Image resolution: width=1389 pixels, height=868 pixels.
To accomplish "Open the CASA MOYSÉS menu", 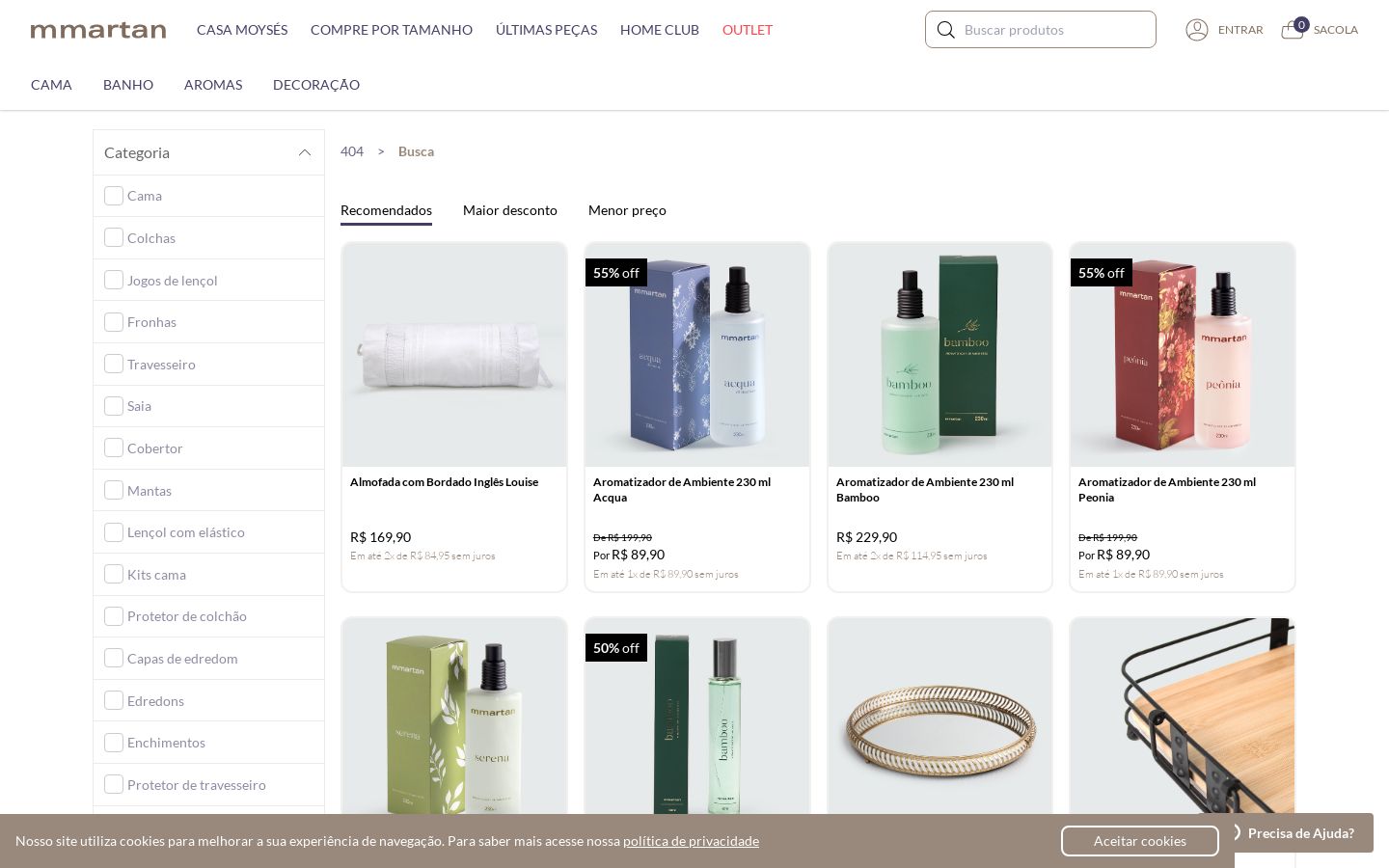I will [242, 30].
